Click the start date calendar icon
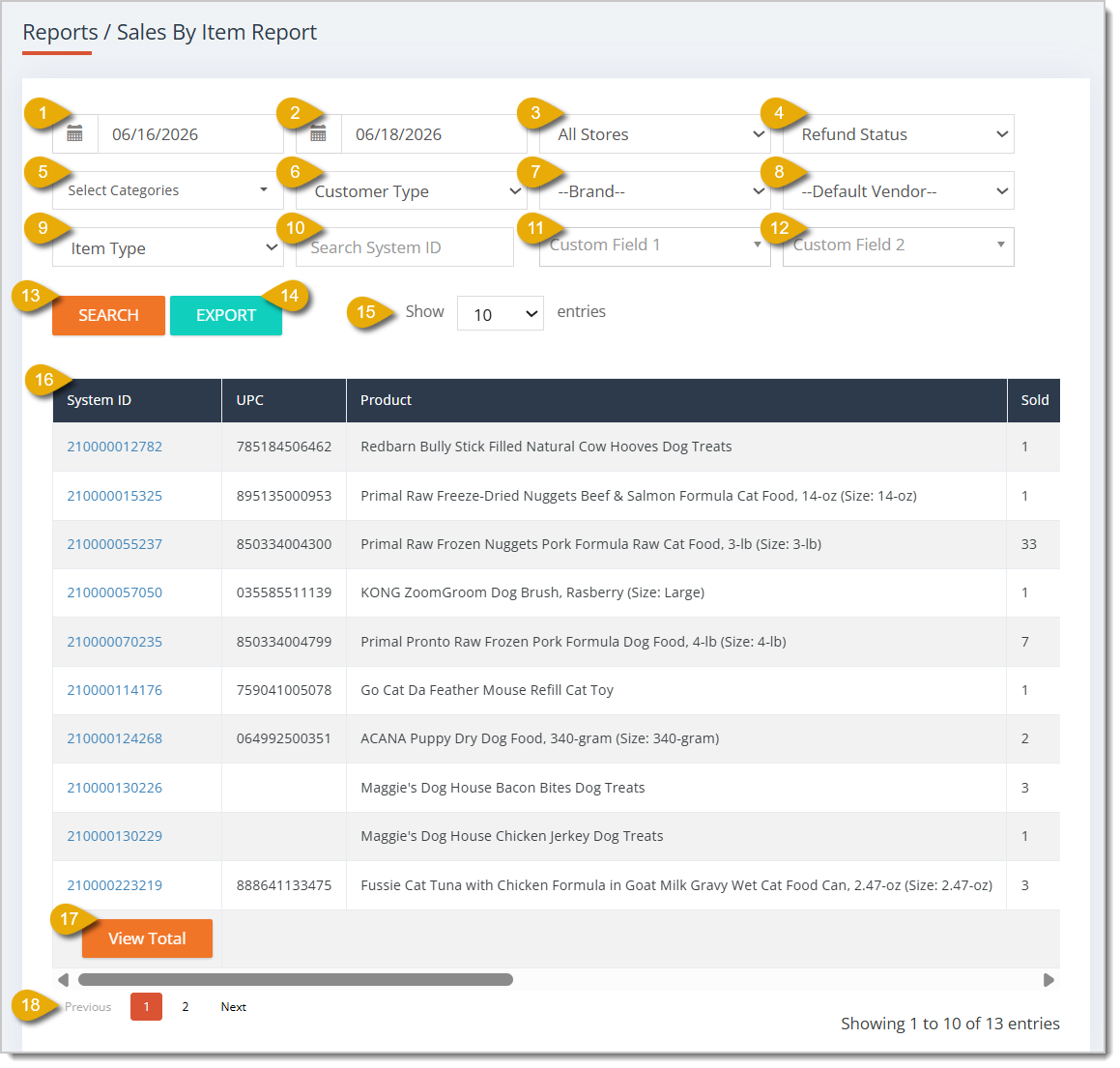This screenshot has width=1120, height=1068. (75, 133)
